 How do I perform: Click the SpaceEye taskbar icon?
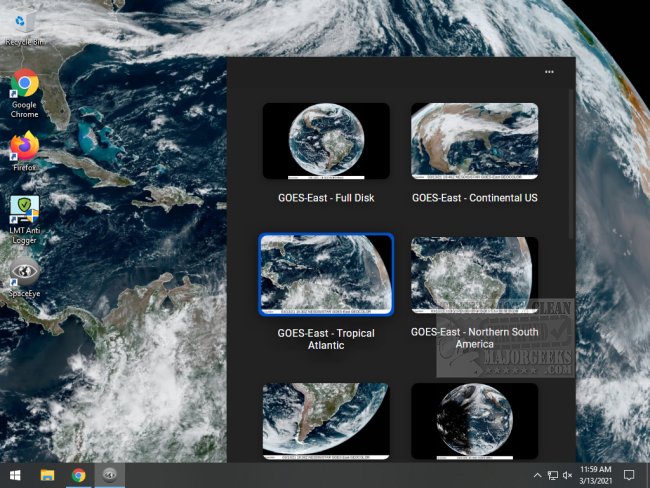click(x=110, y=475)
